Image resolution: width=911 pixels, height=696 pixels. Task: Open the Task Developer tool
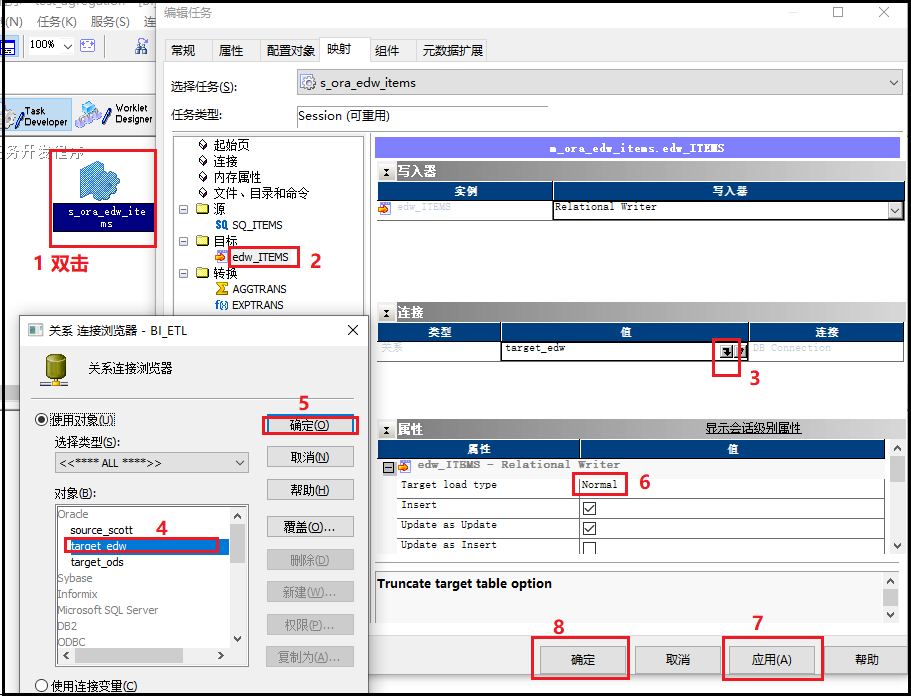click(36, 116)
